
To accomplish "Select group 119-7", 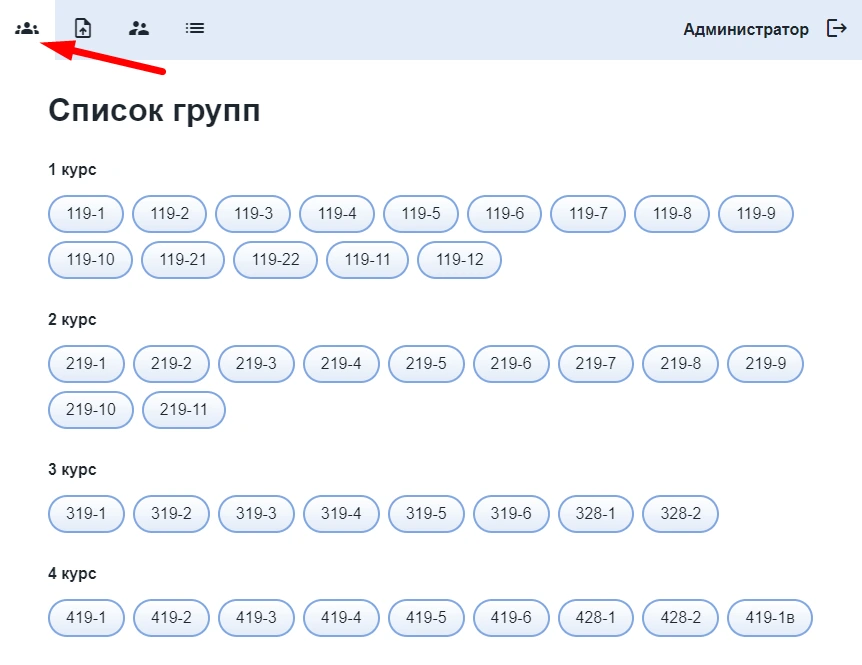I will [x=588, y=214].
